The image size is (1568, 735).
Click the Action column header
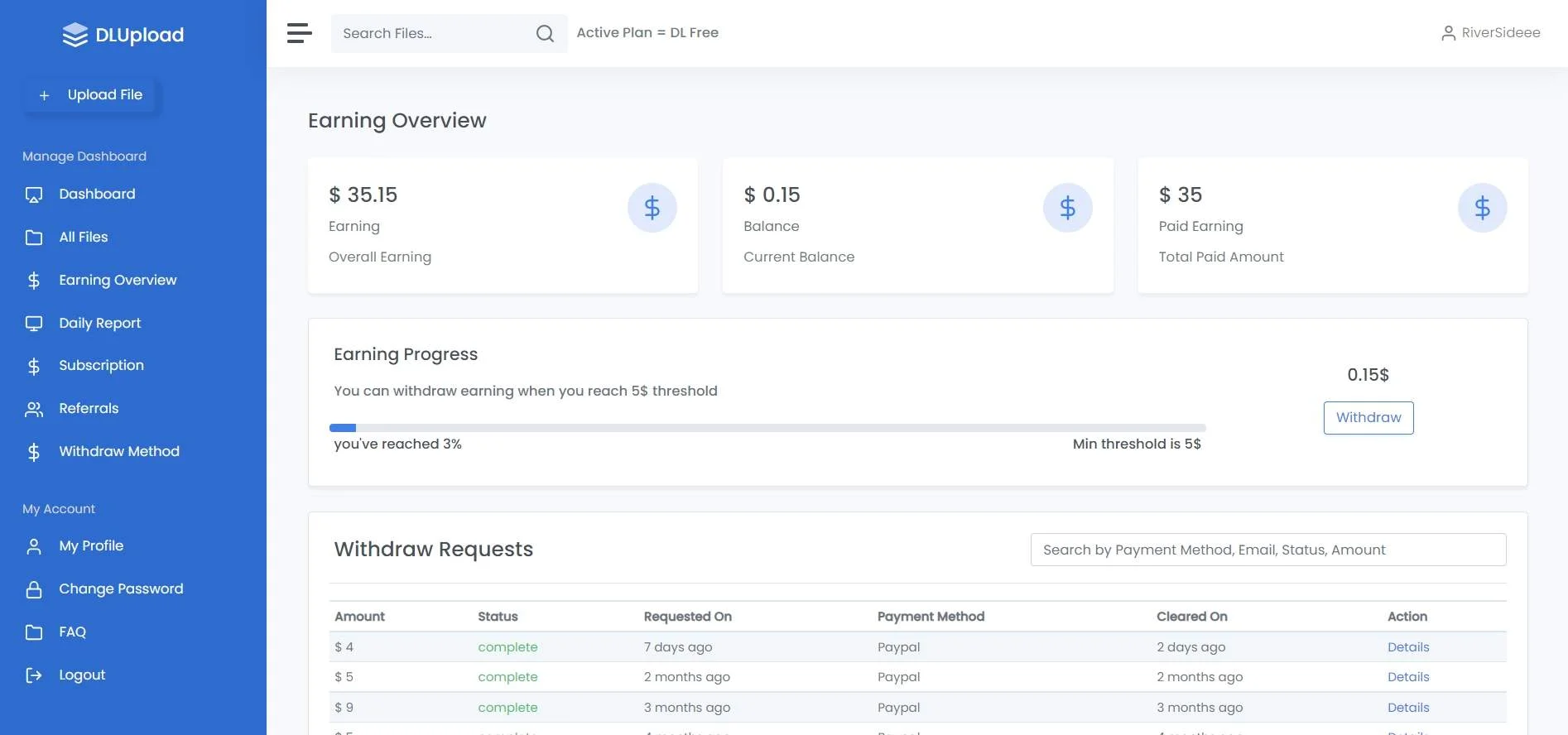click(1407, 617)
